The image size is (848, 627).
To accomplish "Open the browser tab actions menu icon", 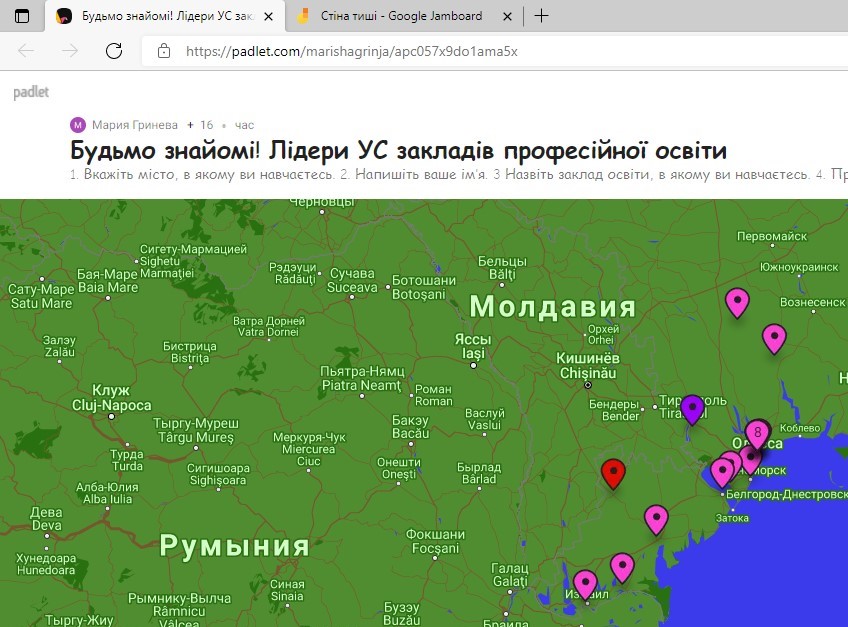I will [22, 16].
